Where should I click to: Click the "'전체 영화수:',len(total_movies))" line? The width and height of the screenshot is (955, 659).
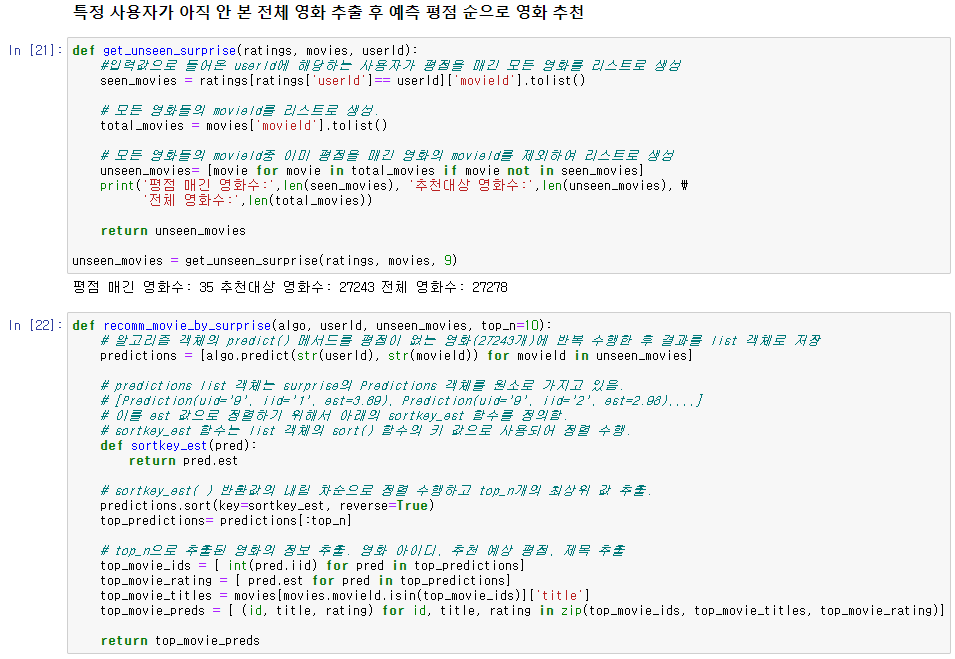point(257,200)
